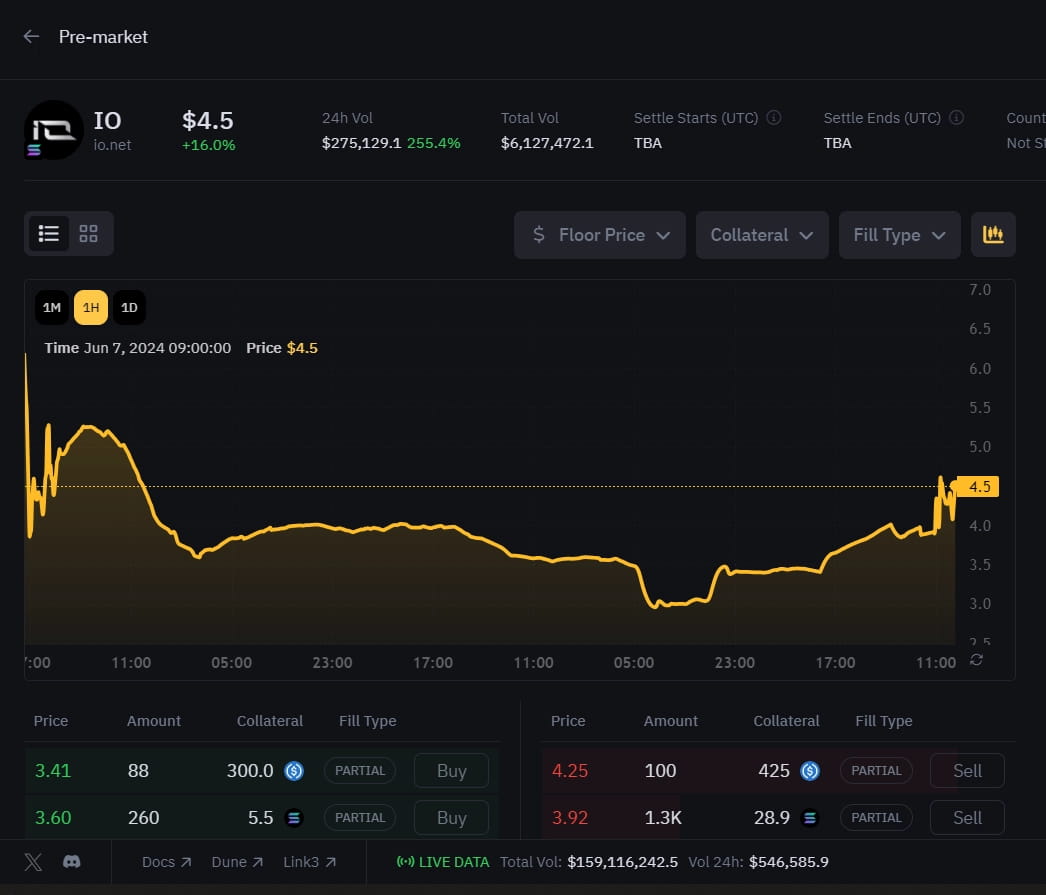Click the back arrow next to Pre-market
The image size is (1046, 895).
31,37
